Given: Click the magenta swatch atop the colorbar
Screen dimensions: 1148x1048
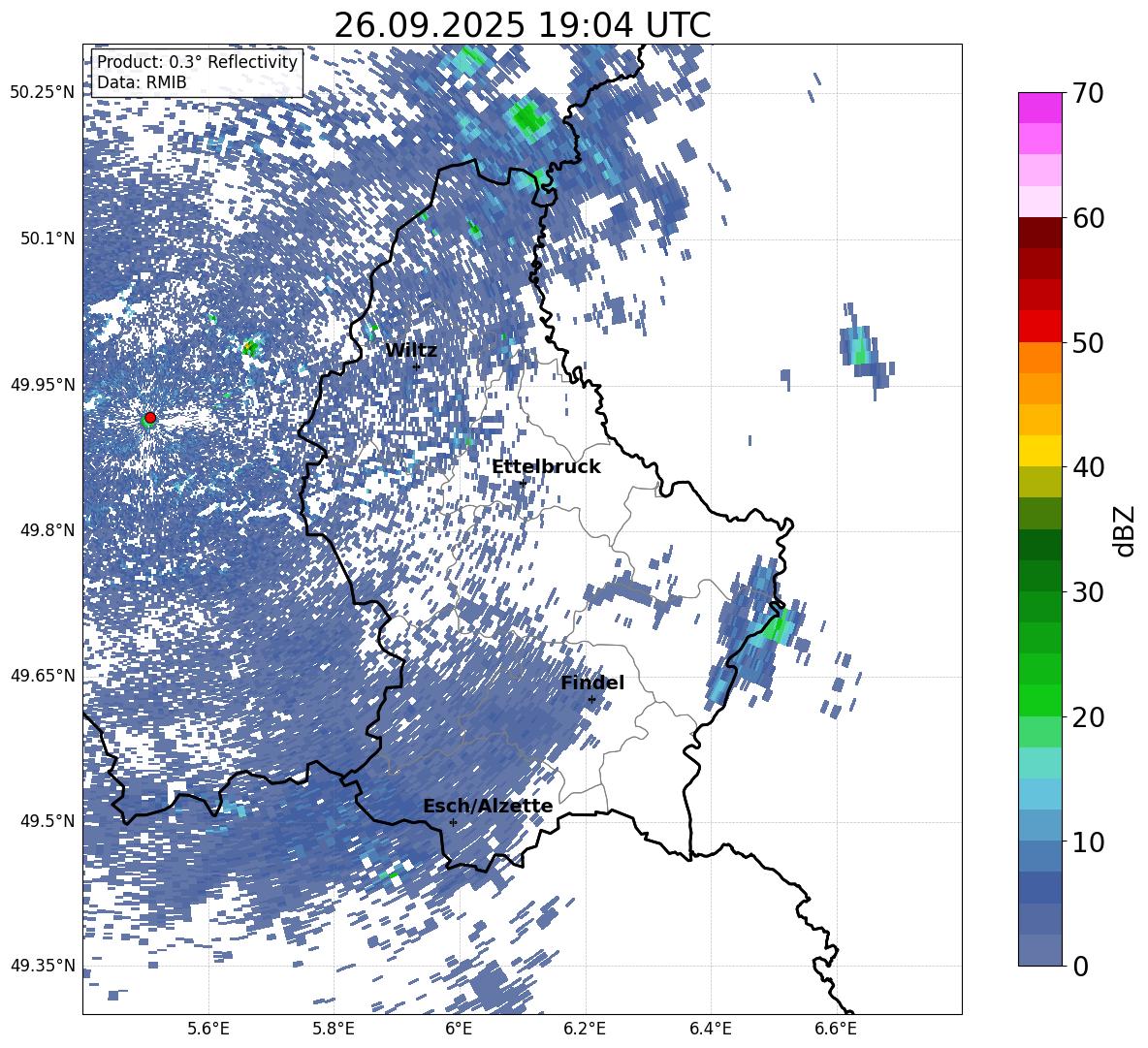Looking at the screenshot, I should coord(1039,109).
